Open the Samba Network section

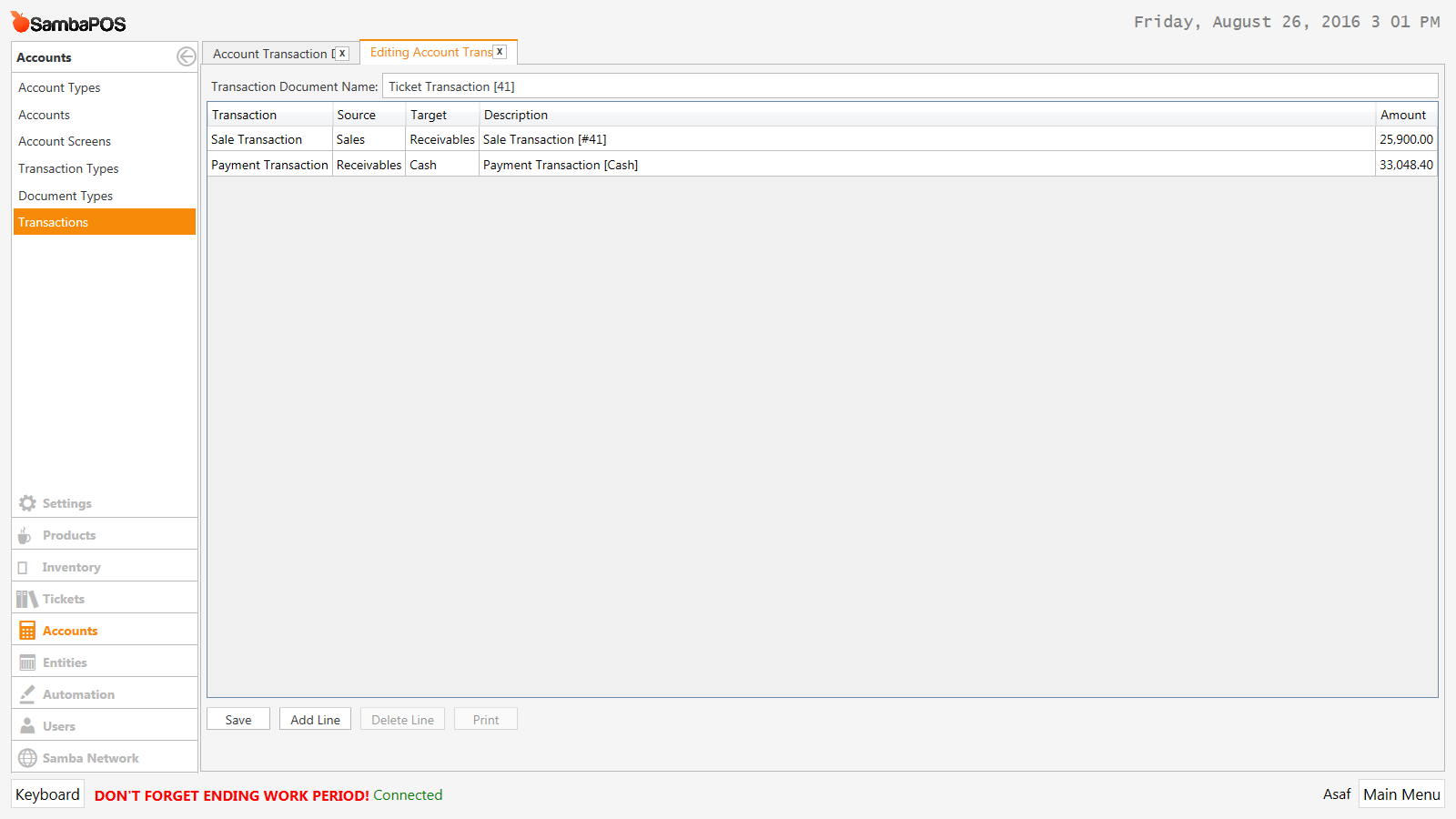tap(105, 758)
